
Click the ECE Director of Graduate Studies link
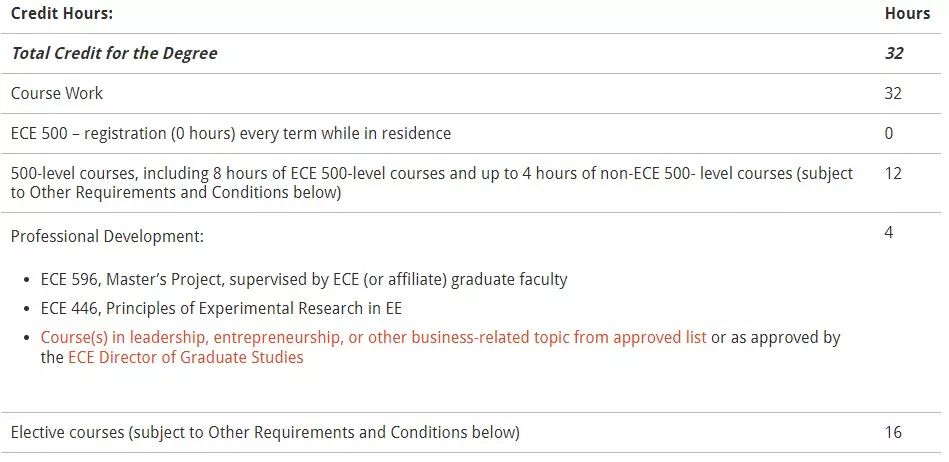(186, 357)
